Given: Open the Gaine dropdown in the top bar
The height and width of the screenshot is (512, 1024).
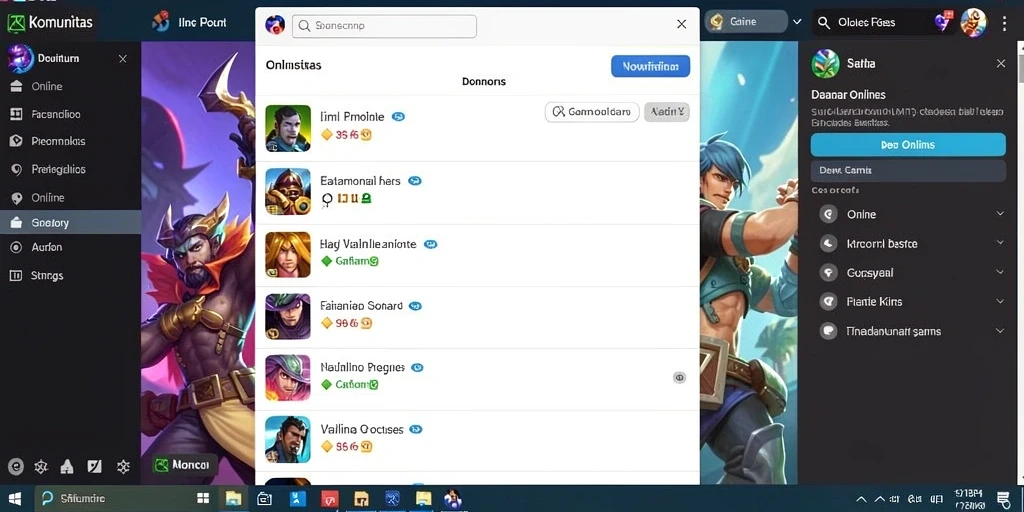Looking at the screenshot, I should point(746,22).
